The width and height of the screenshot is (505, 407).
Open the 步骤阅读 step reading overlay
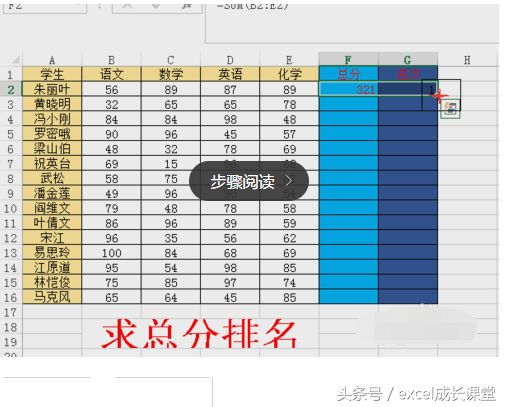[x=249, y=181]
